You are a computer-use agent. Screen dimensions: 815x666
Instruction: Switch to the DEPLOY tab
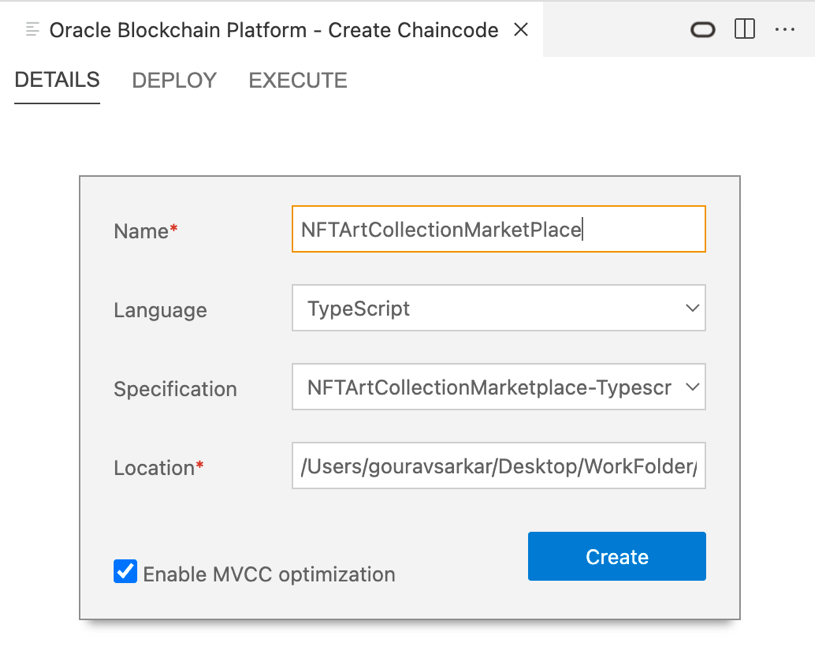tap(173, 80)
